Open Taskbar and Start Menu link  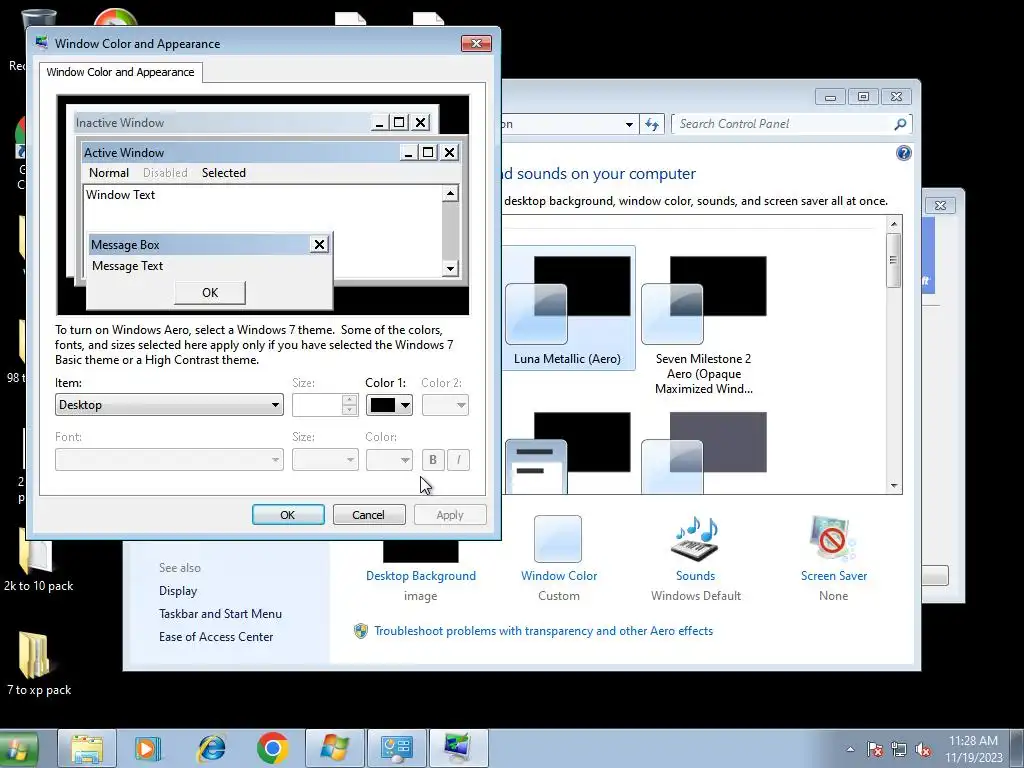pos(220,614)
